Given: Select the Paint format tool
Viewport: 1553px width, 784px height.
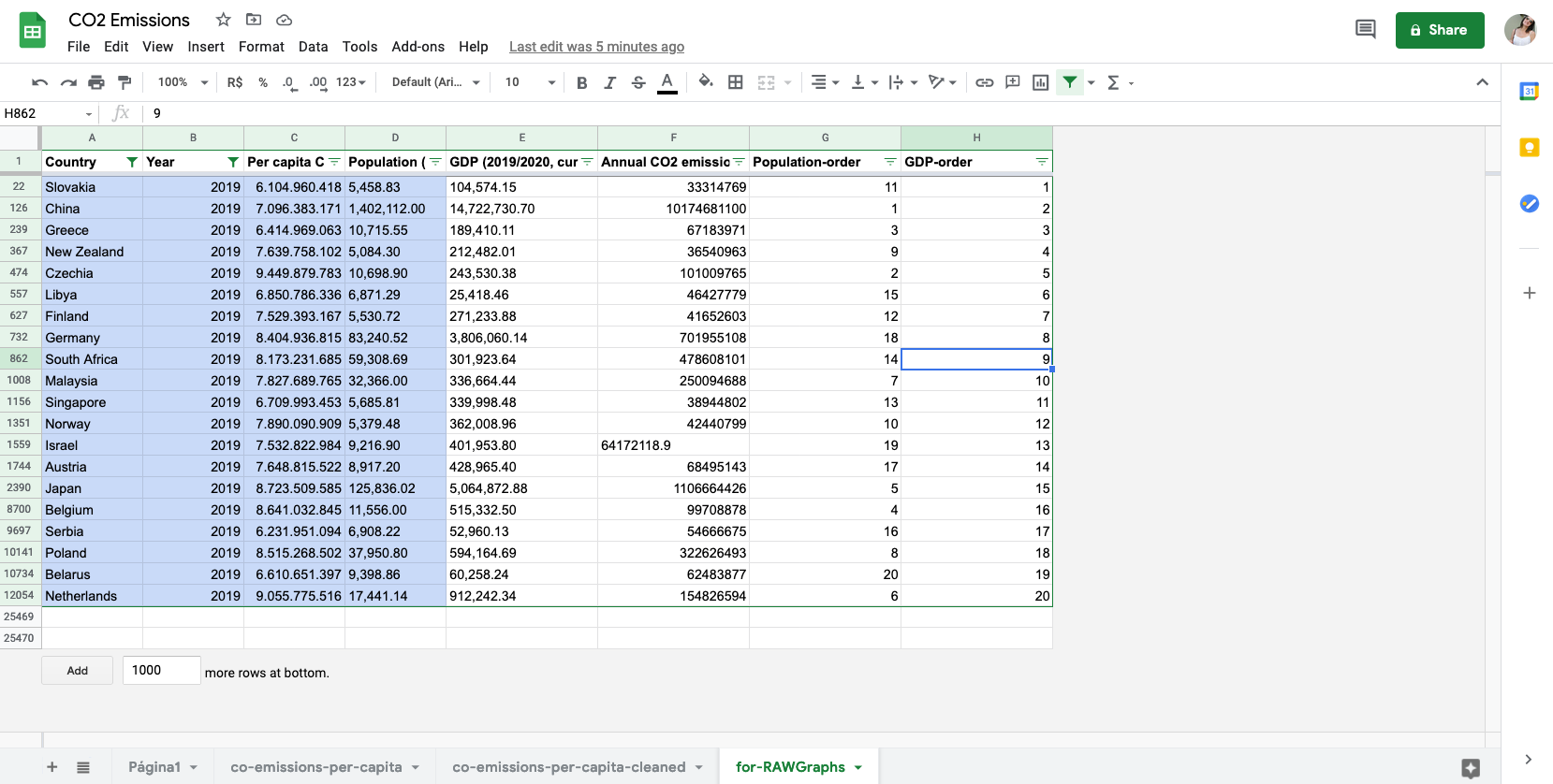Looking at the screenshot, I should pos(125,82).
